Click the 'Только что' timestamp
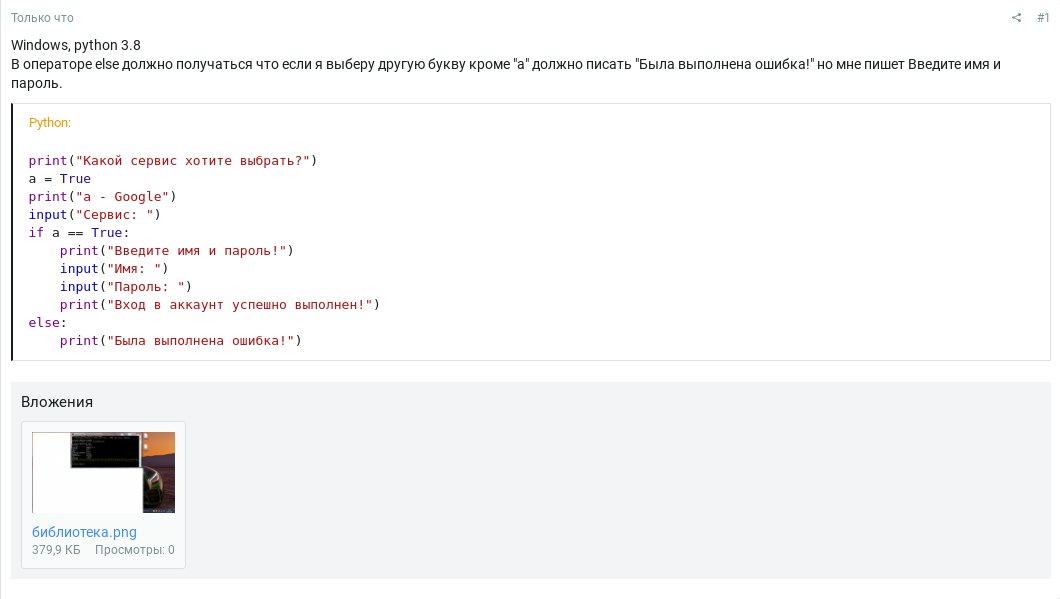This screenshot has width=1060, height=599. pos(42,18)
